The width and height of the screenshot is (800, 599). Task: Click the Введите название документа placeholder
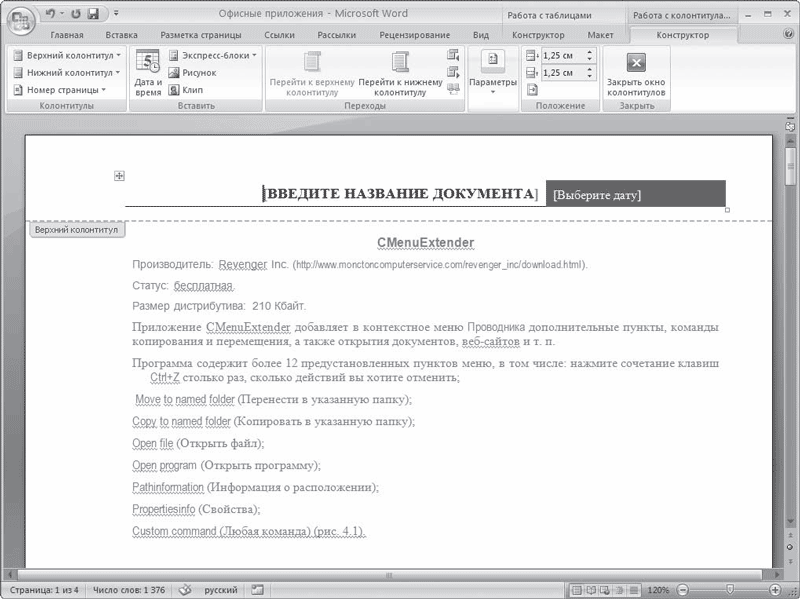coord(401,194)
